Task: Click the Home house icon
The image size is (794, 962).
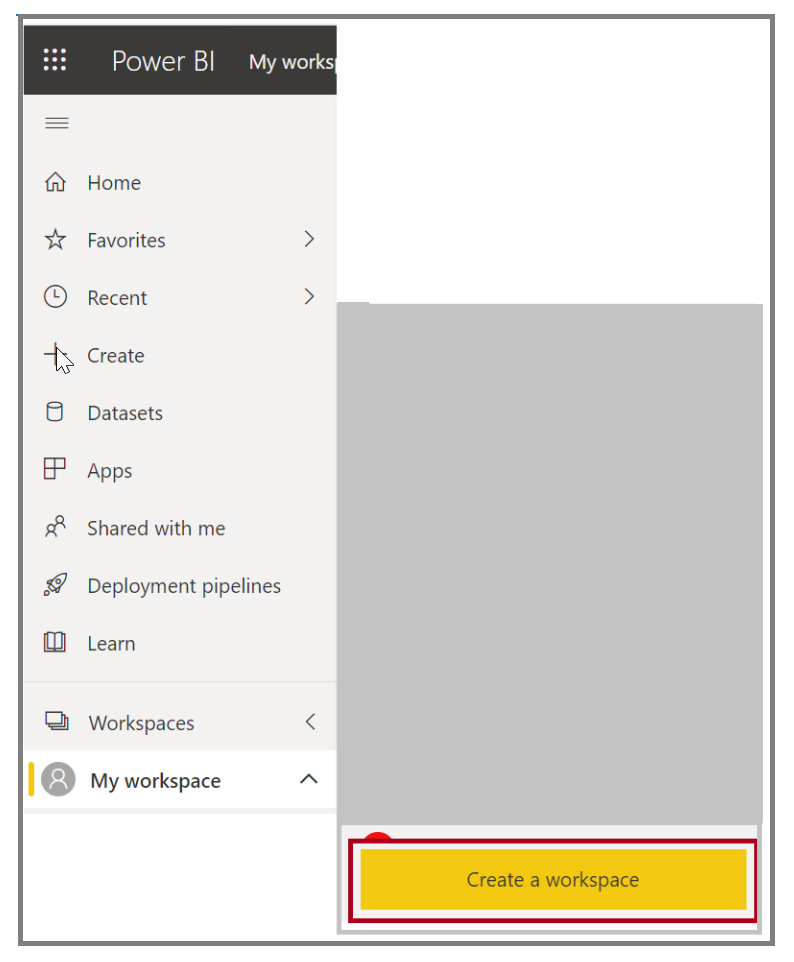Action: point(55,182)
